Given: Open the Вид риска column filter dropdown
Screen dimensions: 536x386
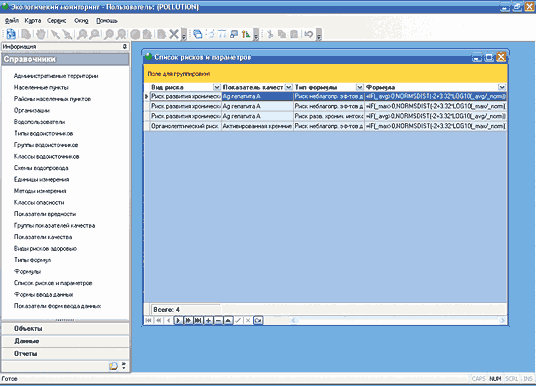Looking at the screenshot, I should [x=217, y=87].
